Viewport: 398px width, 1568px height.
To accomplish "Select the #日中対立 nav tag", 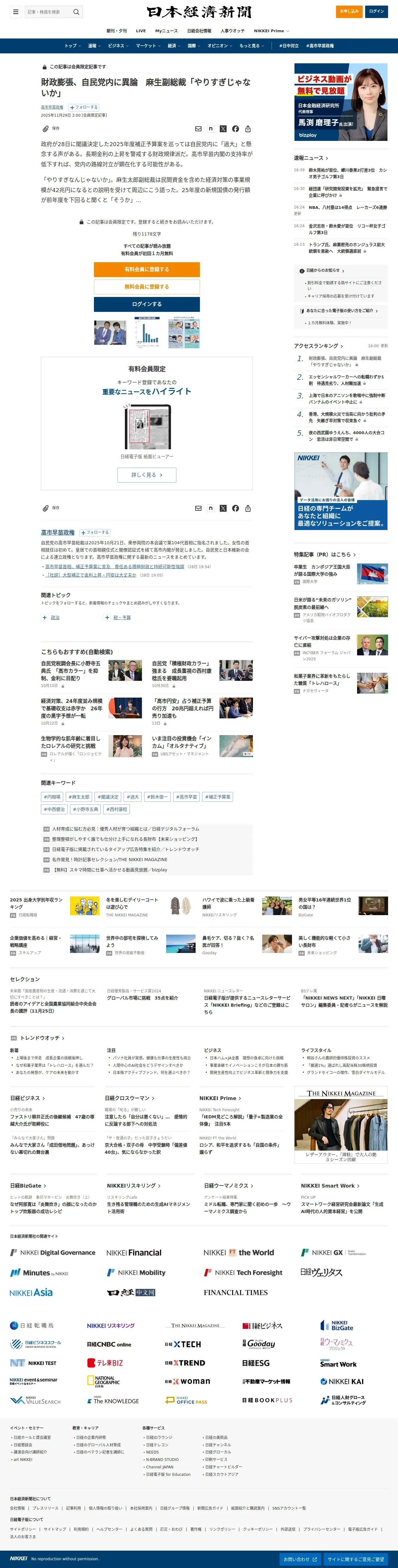I will [x=289, y=46].
